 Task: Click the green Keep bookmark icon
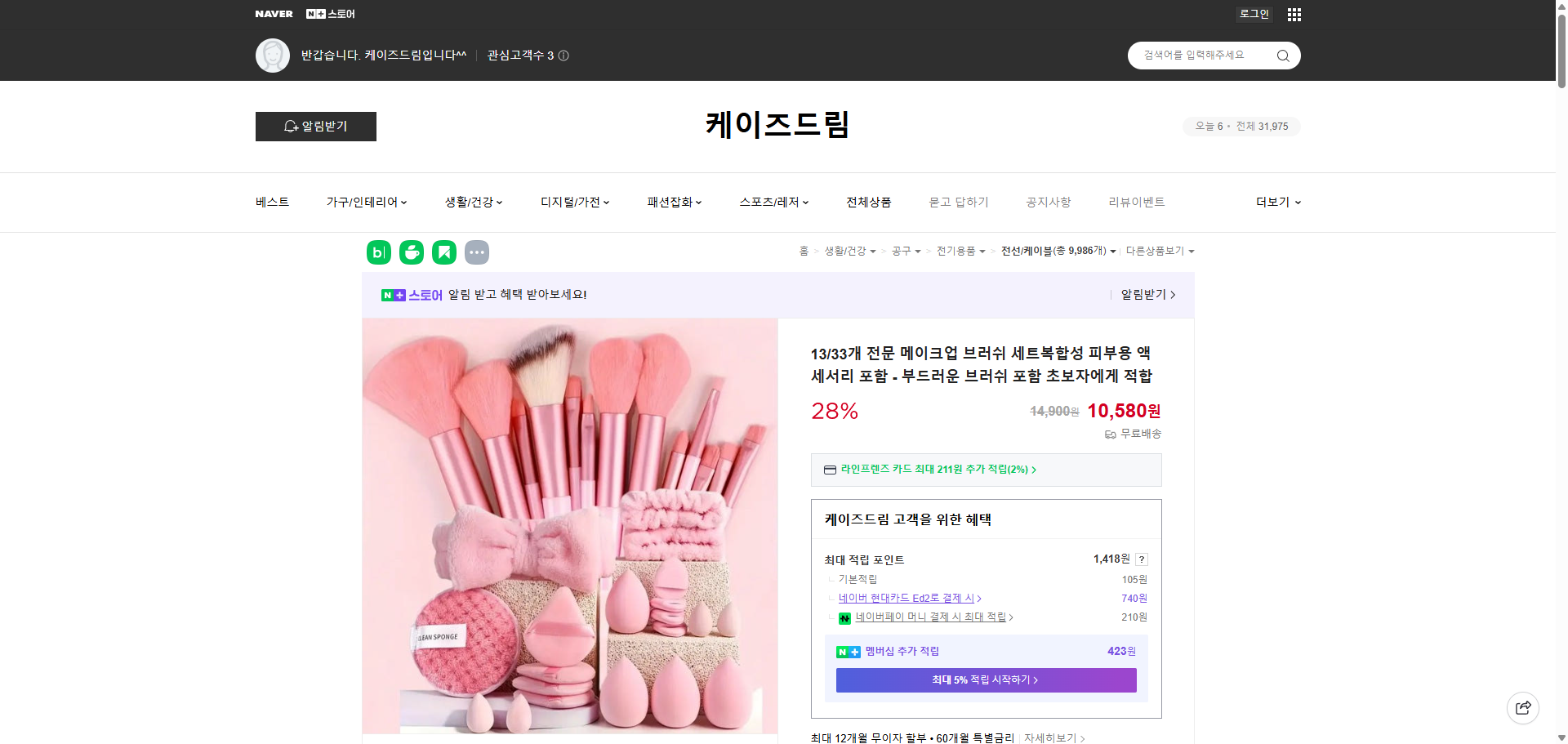click(443, 252)
